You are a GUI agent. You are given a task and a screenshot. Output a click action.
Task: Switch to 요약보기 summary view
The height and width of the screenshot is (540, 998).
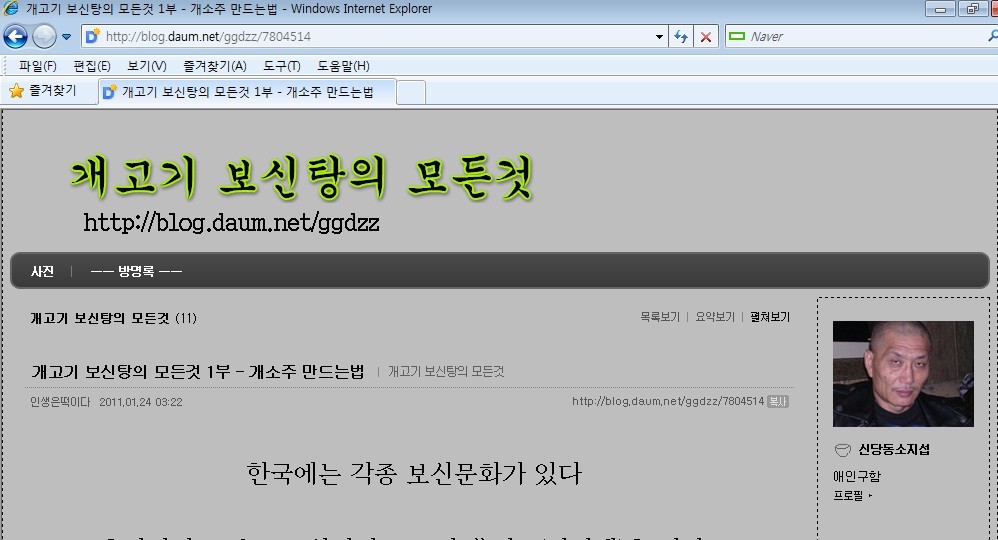pyautogui.click(x=715, y=316)
